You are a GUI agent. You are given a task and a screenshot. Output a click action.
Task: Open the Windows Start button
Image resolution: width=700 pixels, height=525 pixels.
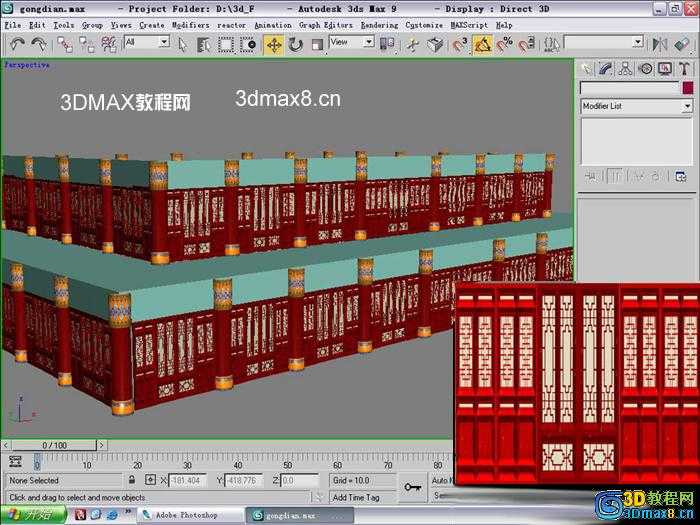[x=33, y=515]
